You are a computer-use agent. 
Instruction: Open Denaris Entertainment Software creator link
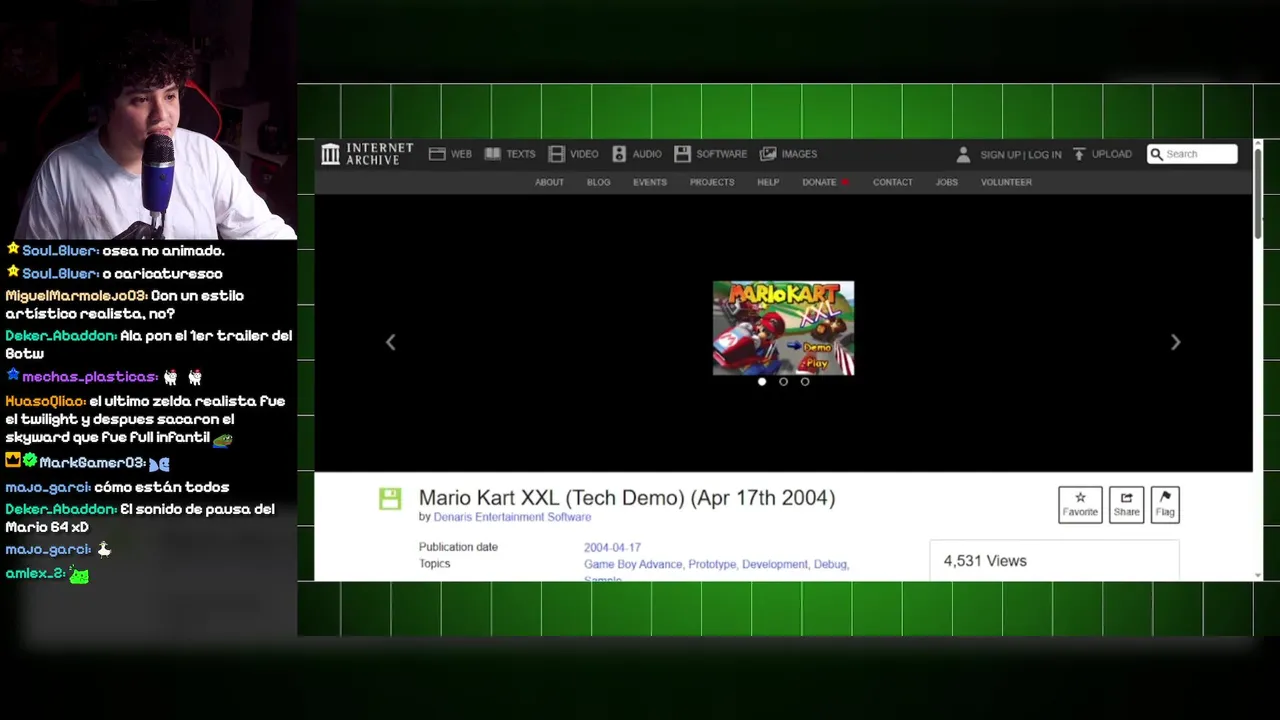(x=512, y=517)
